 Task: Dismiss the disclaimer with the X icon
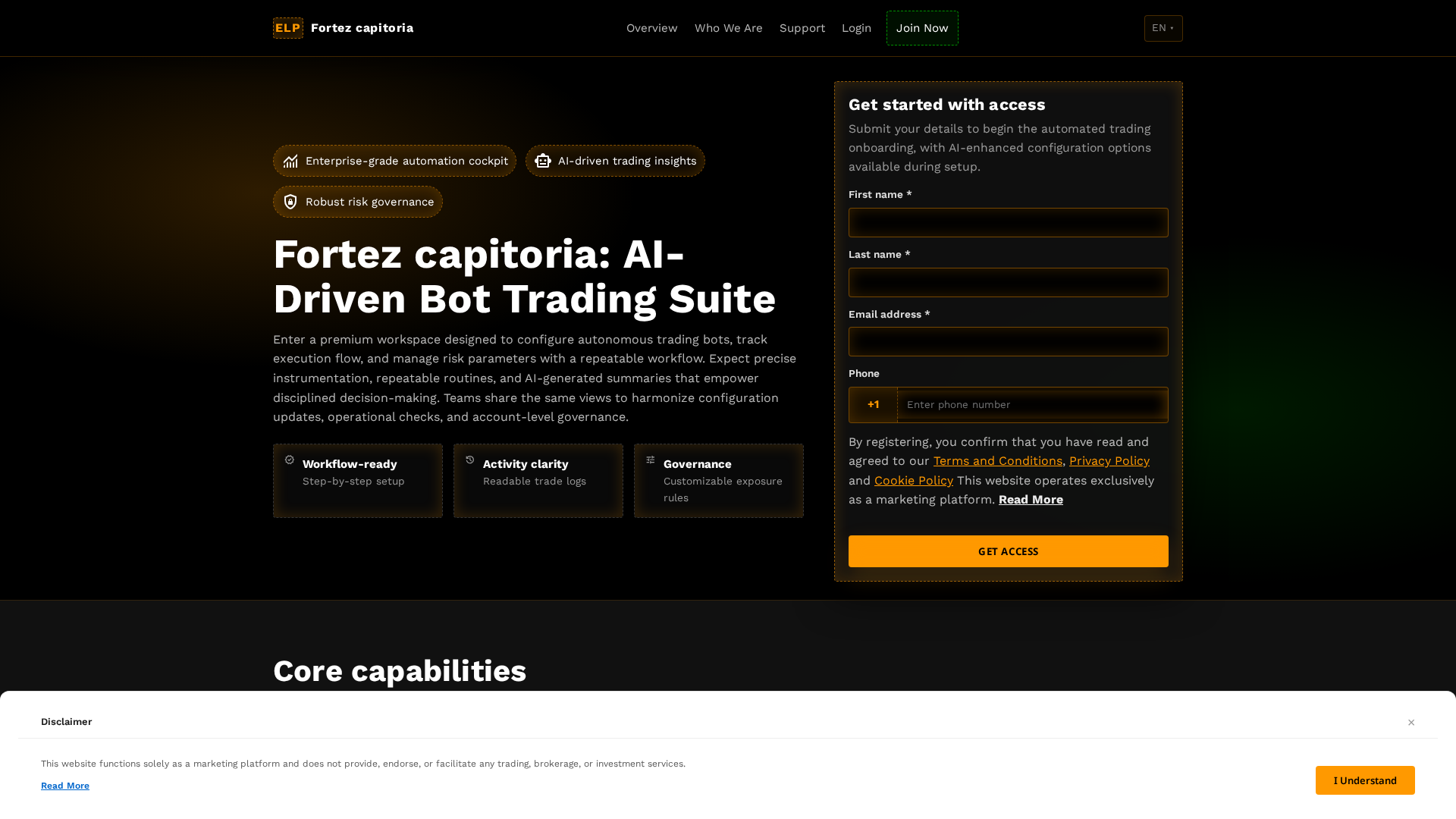[1411, 722]
